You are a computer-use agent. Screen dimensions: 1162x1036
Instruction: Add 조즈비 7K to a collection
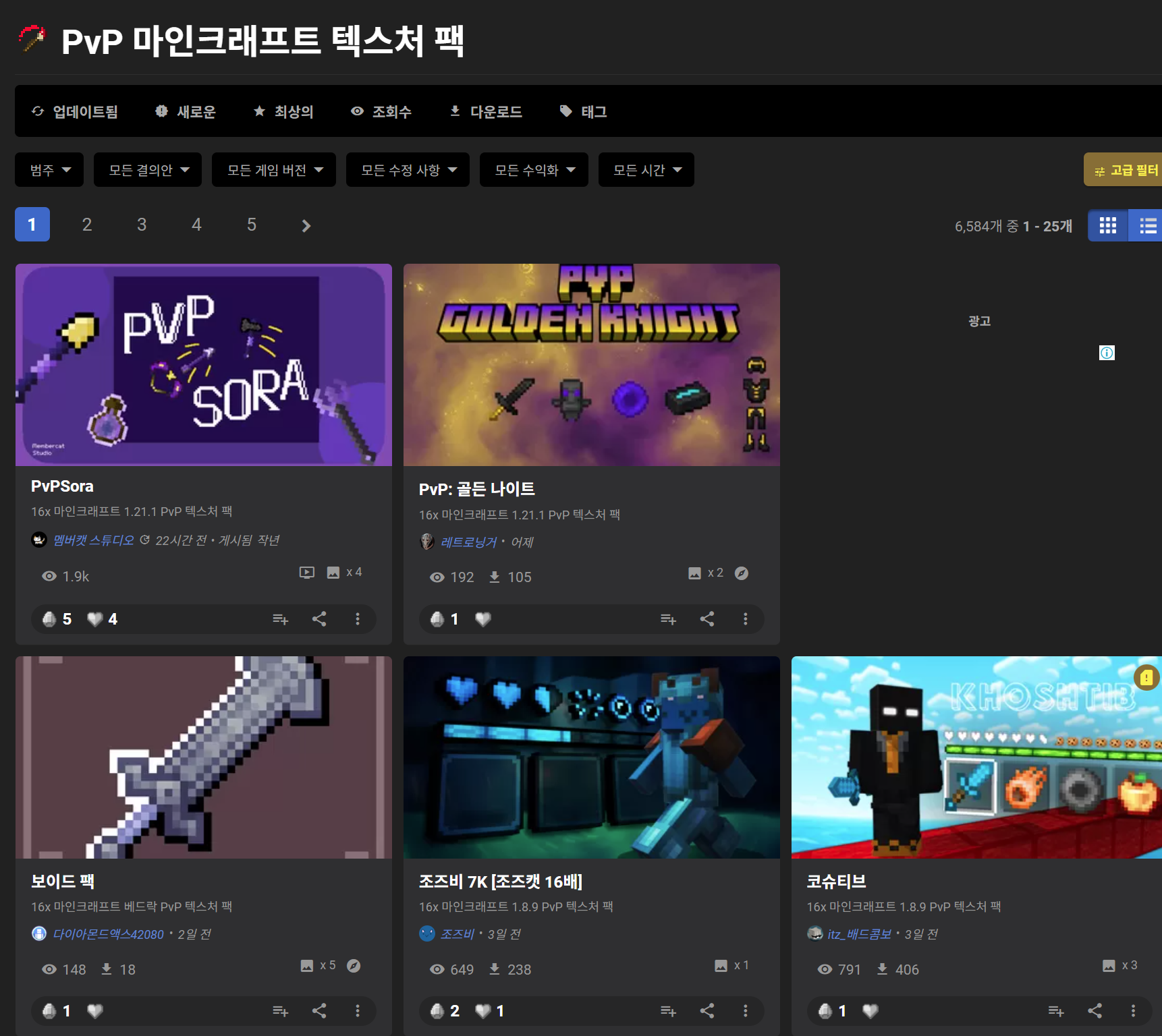(x=668, y=1011)
